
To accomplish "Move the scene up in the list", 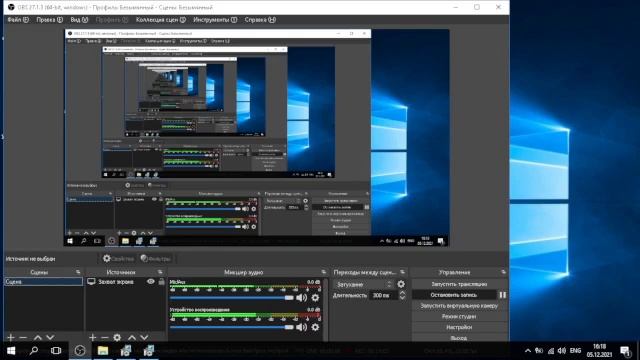I will click(38, 338).
